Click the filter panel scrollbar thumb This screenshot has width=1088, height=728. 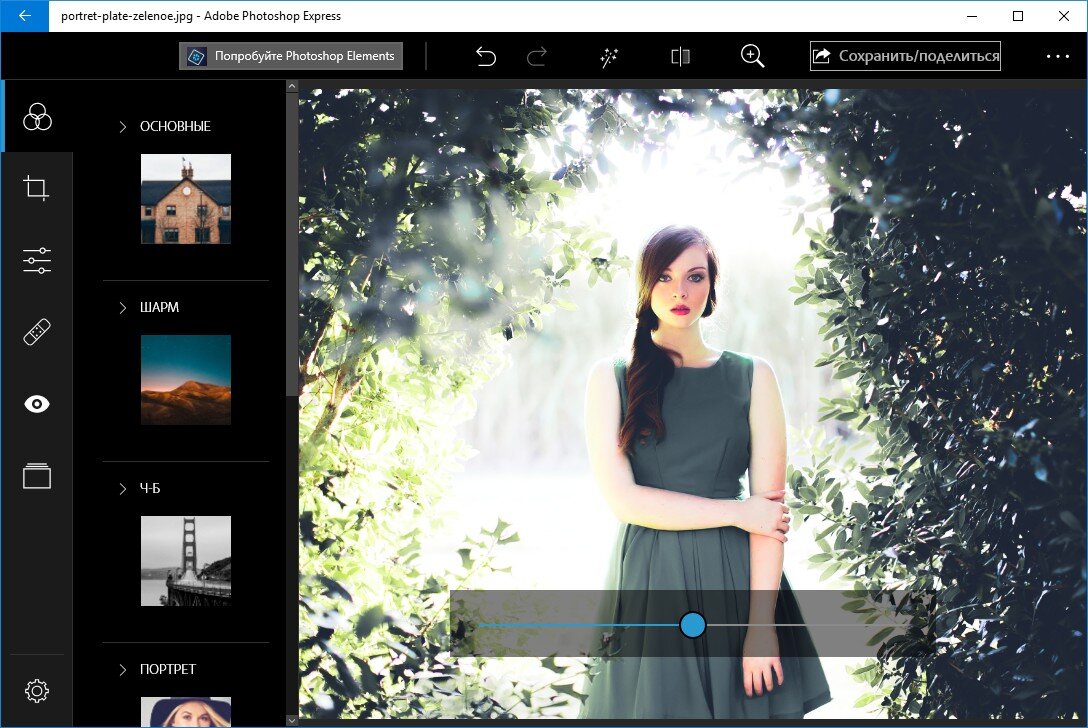[x=292, y=244]
